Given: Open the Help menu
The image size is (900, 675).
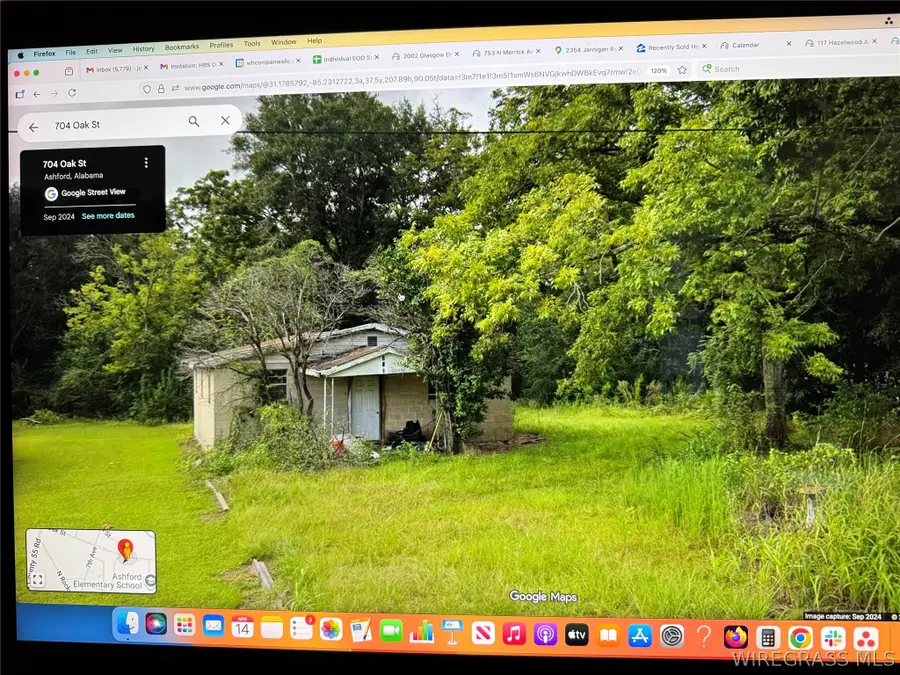Looking at the screenshot, I should click(x=315, y=41).
